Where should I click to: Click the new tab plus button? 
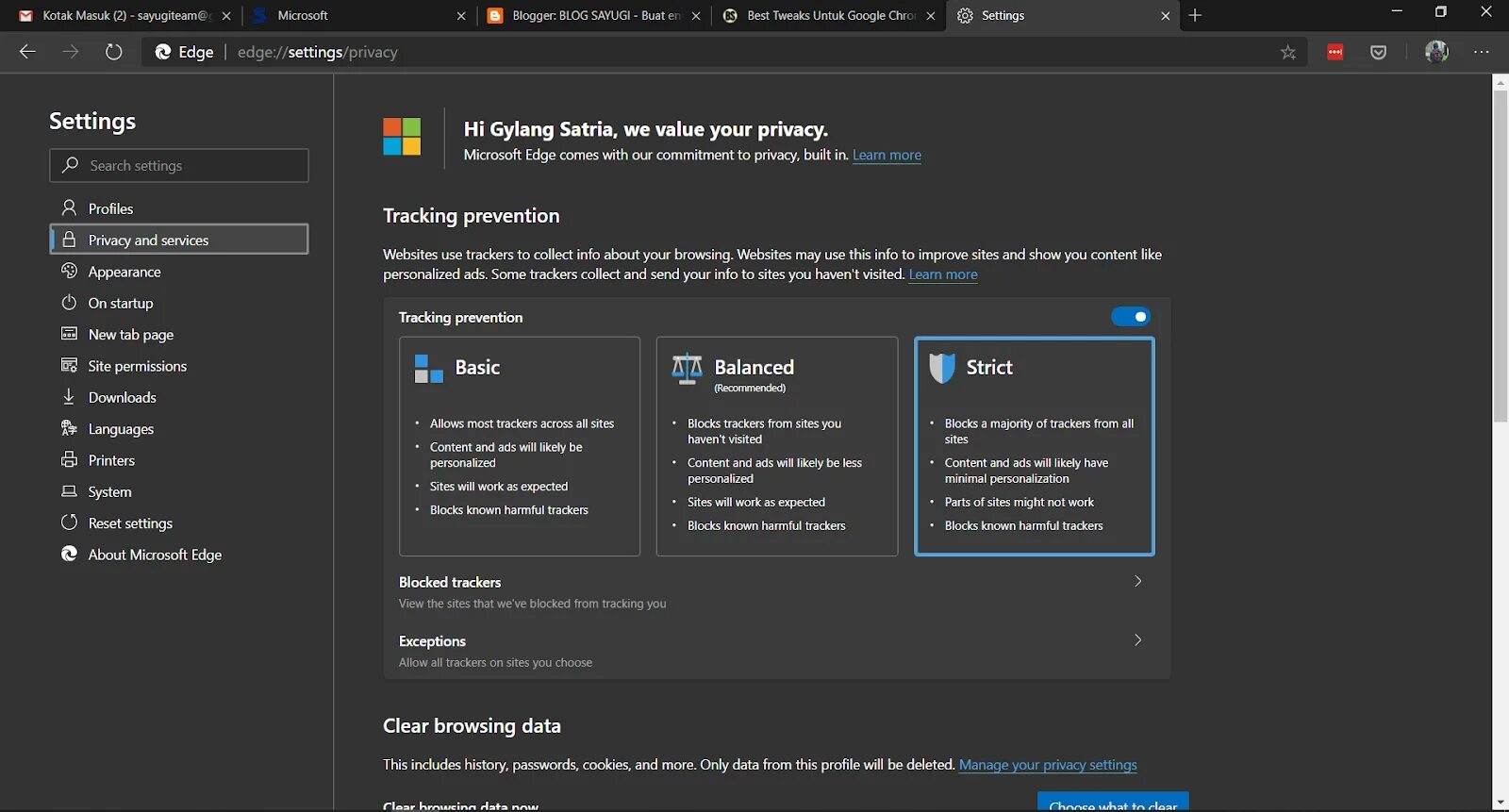1195,15
